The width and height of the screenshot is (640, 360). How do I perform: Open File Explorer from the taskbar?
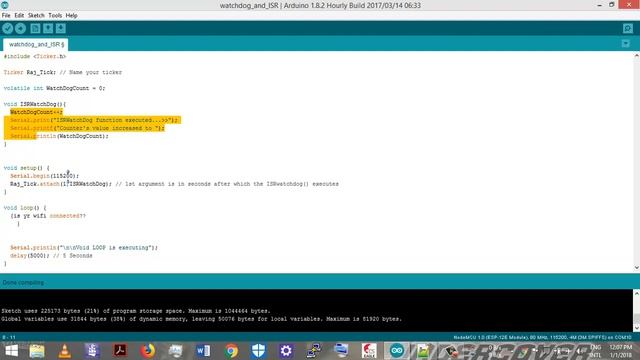coord(37,351)
